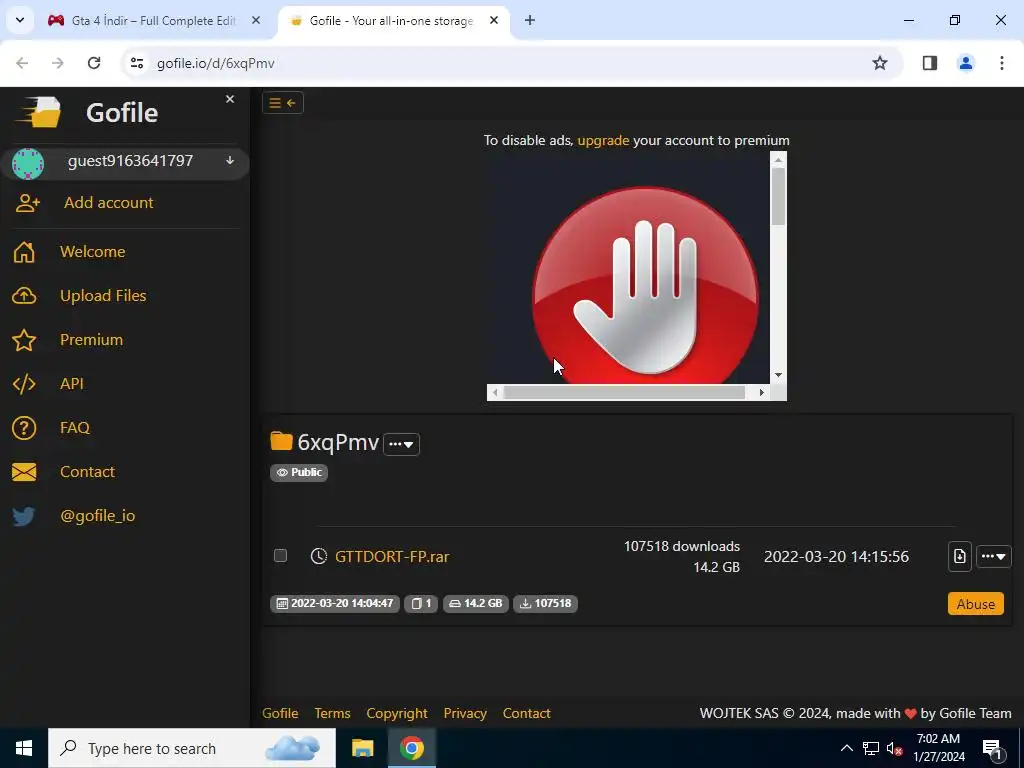
Task: Toggle sidebar with hamburger arrow button
Action: coord(283,103)
